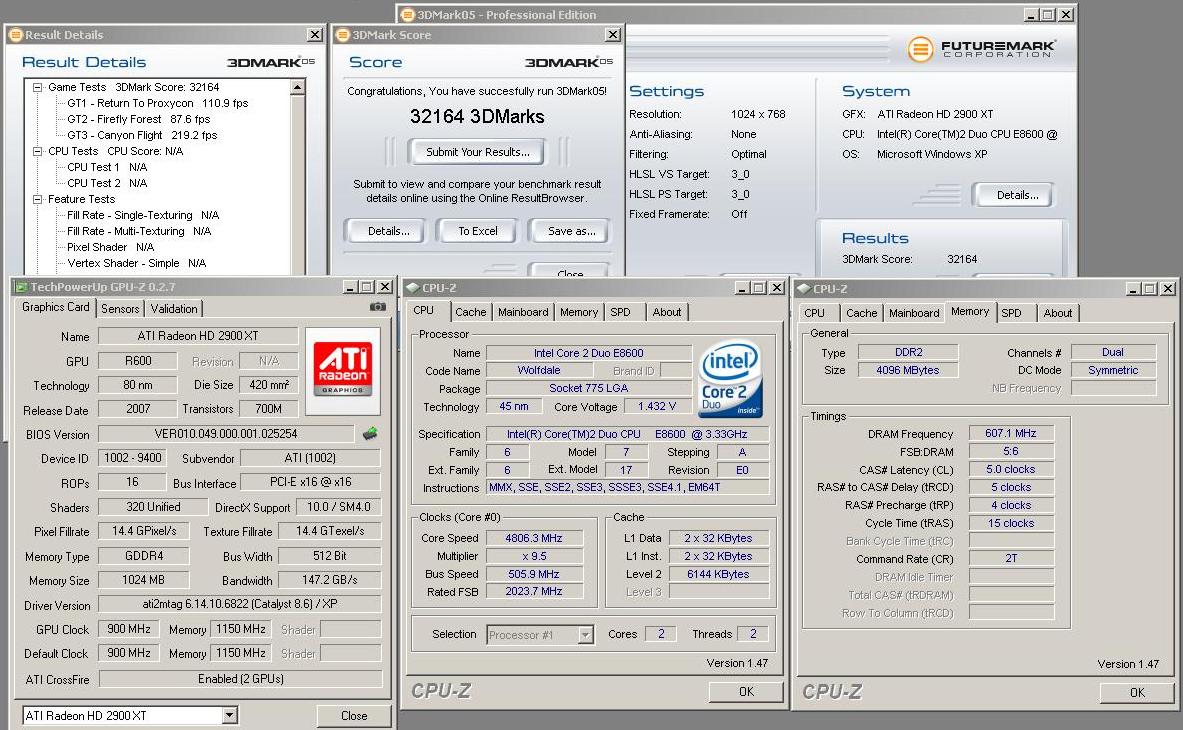Click OK in the Memory tab CPU-Z window

click(x=1137, y=692)
